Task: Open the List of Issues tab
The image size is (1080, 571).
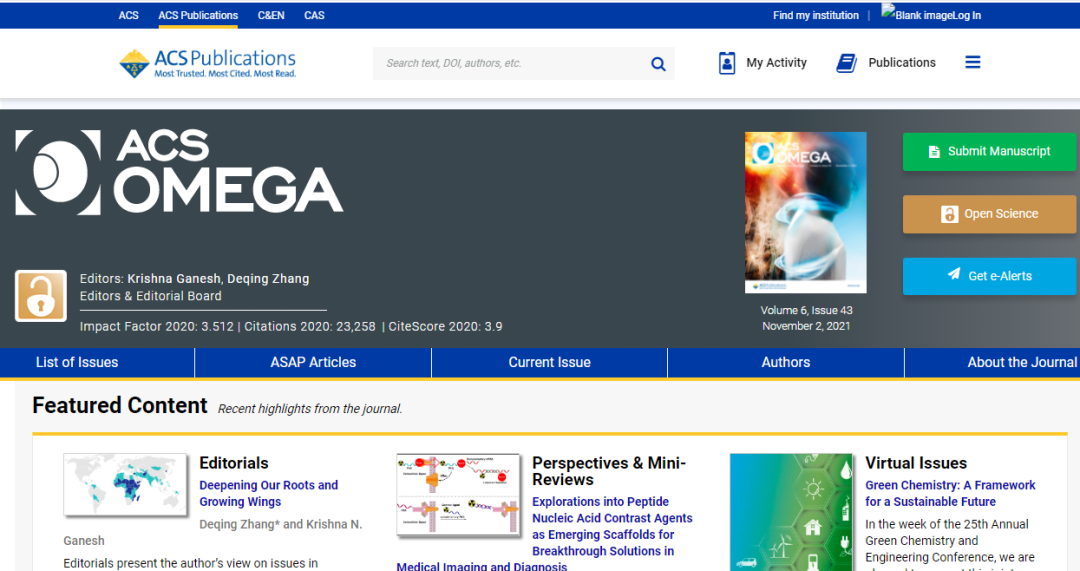Action: pos(77,362)
